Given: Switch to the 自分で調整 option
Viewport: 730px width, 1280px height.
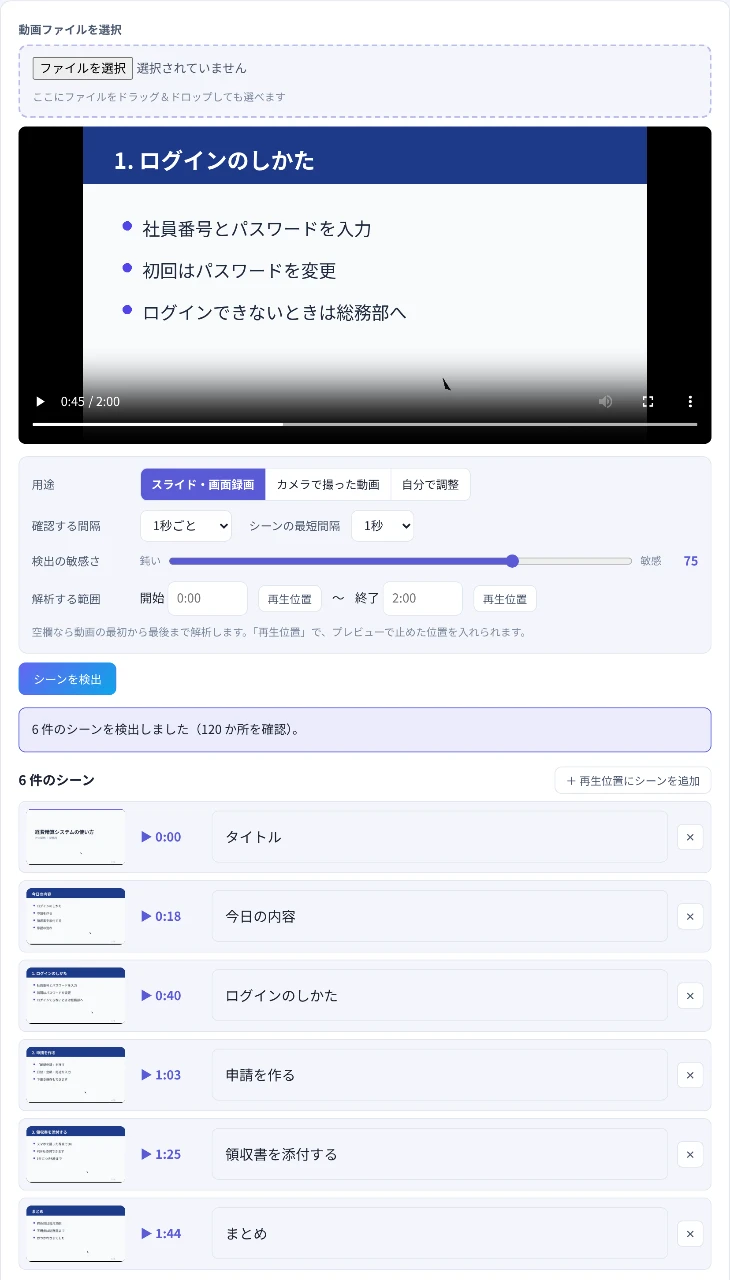Looking at the screenshot, I should [430, 484].
